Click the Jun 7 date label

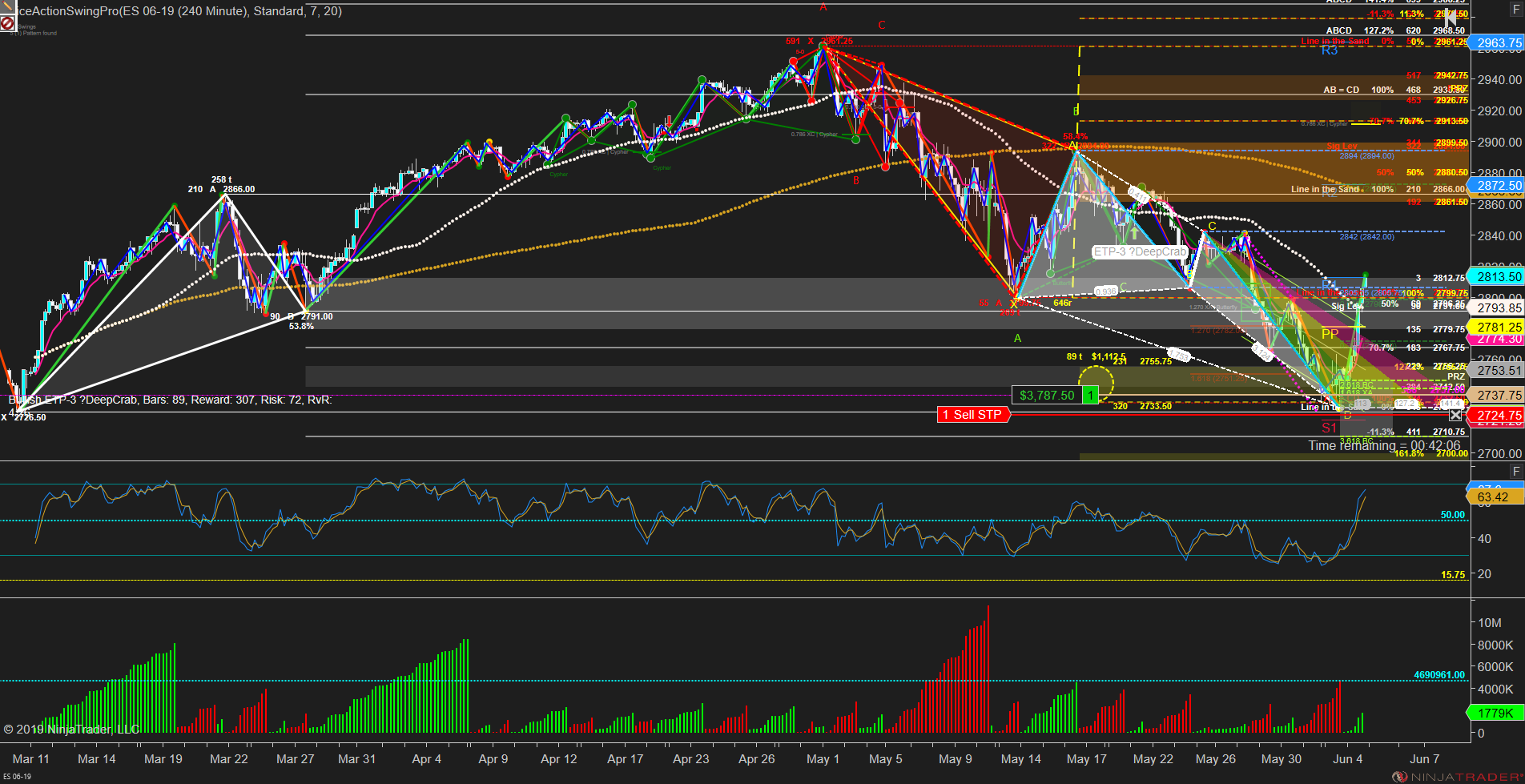pyautogui.click(x=1424, y=759)
